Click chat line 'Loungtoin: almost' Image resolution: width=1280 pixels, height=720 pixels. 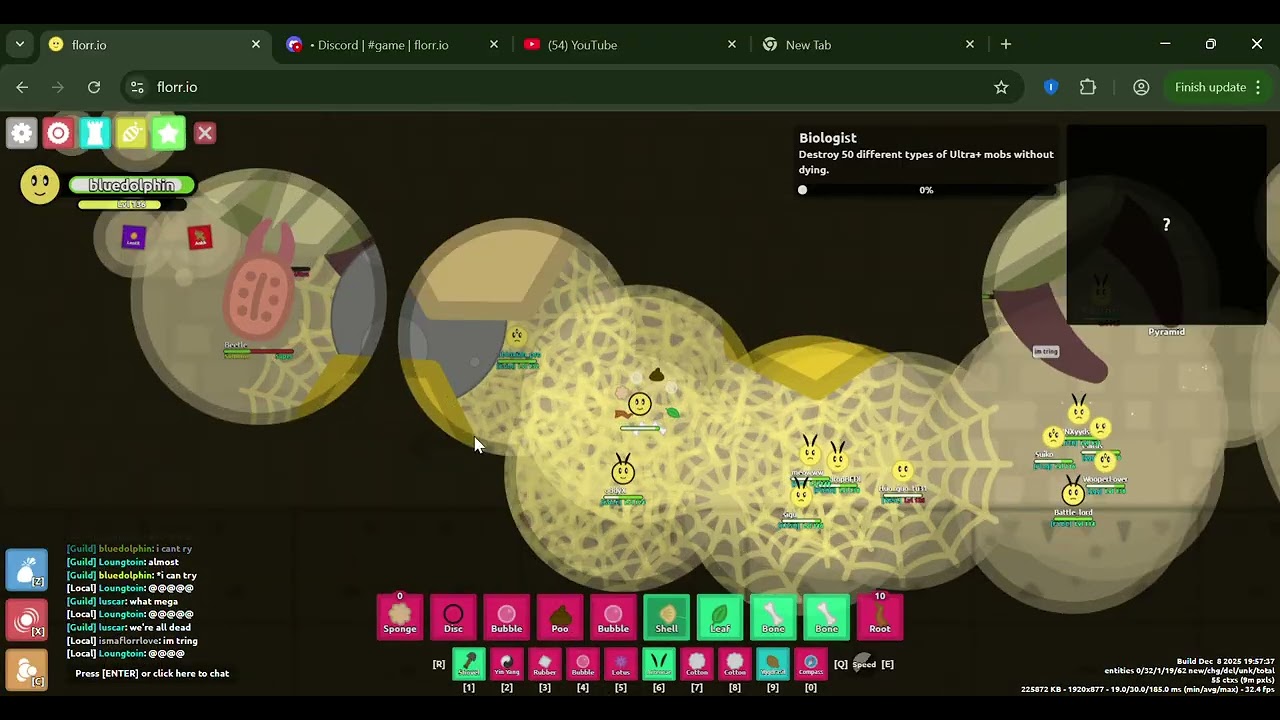[x=123, y=562]
